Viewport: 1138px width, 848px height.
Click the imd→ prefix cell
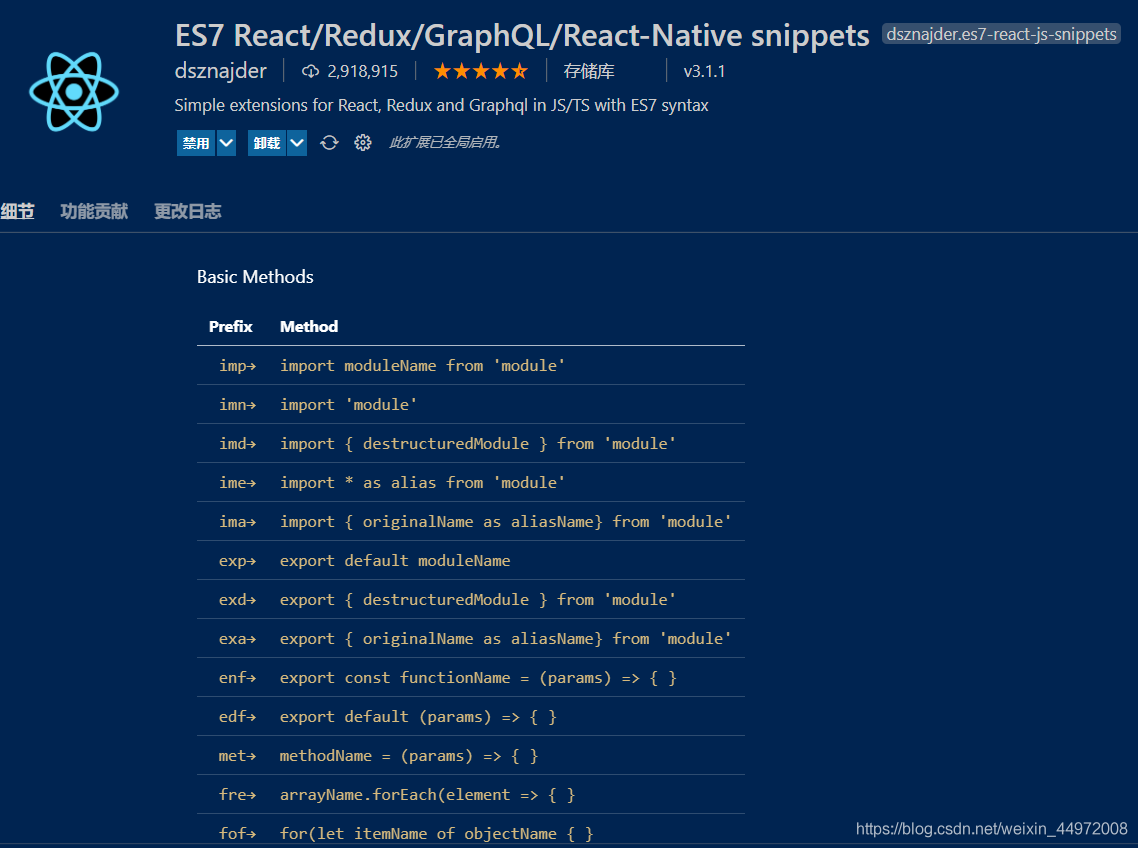pyautogui.click(x=238, y=444)
